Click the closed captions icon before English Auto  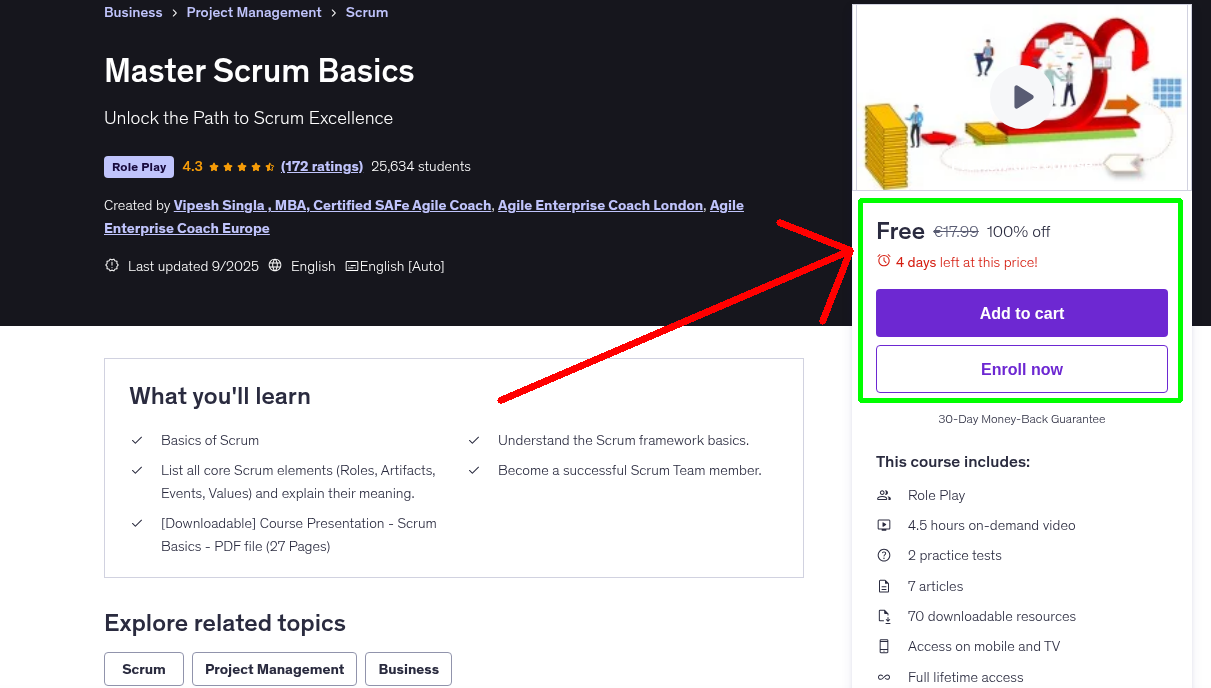point(351,266)
